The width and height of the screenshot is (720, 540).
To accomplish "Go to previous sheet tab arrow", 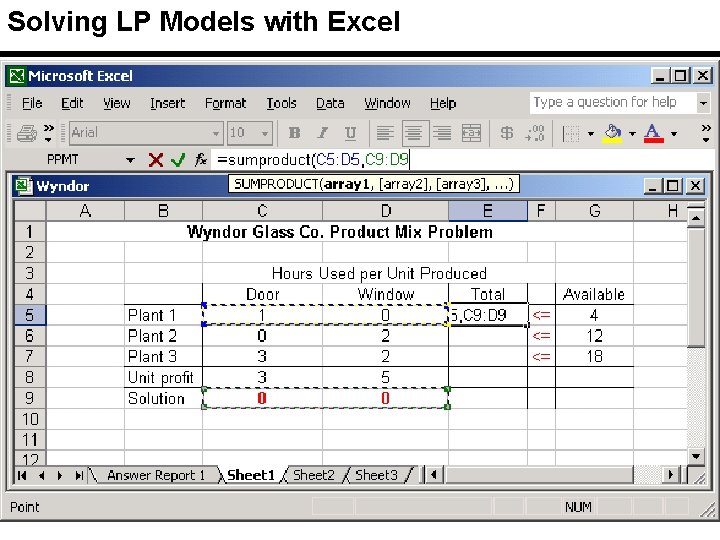I will click(41, 476).
